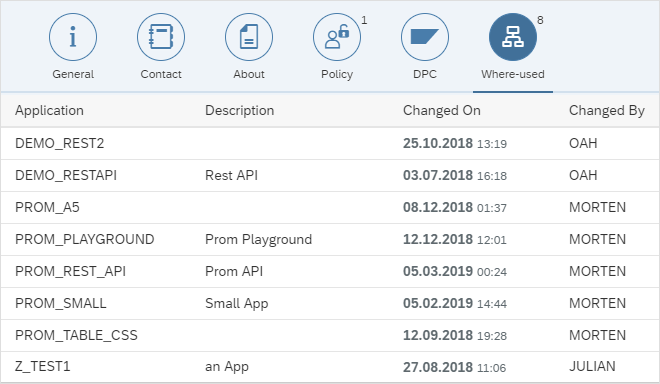Open the About document icon
The width and height of the screenshot is (660, 384).
click(x=249, y=37)
